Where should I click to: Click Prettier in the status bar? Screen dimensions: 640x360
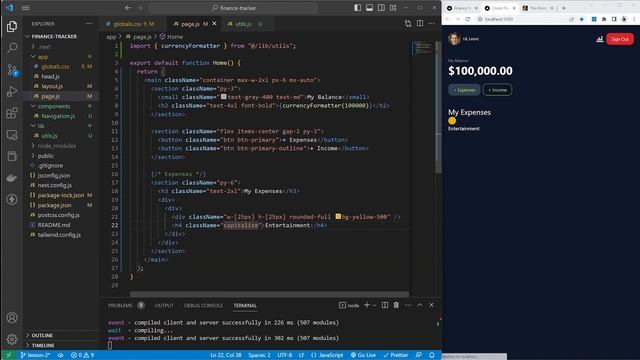[x=396, y=355]
